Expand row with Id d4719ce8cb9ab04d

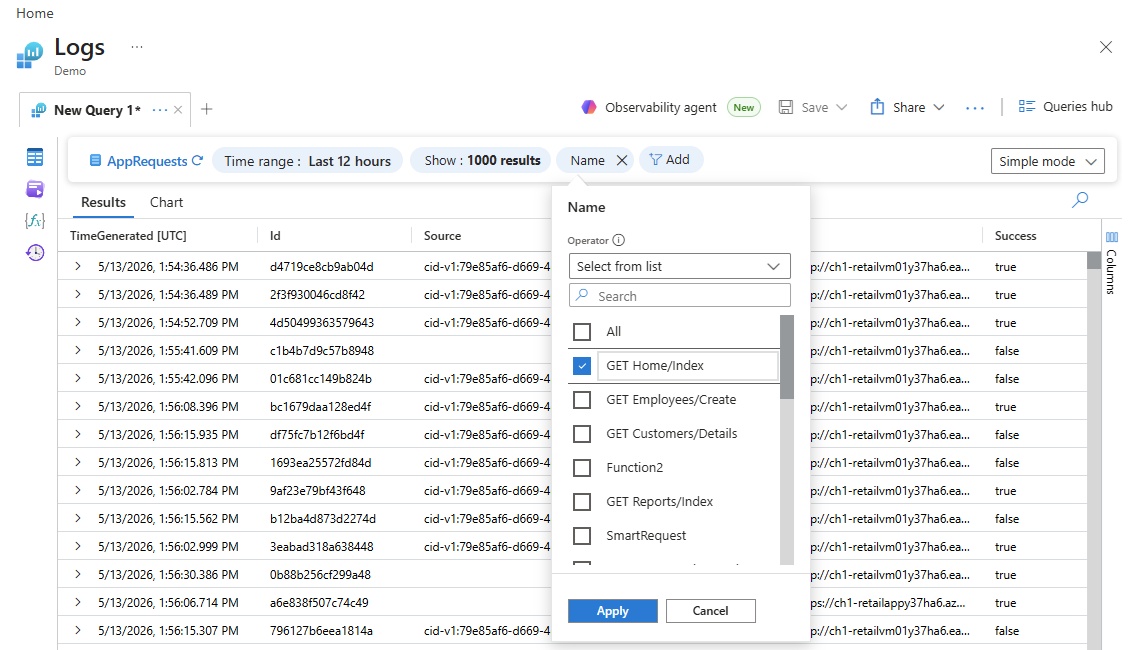tap(78, 267)
